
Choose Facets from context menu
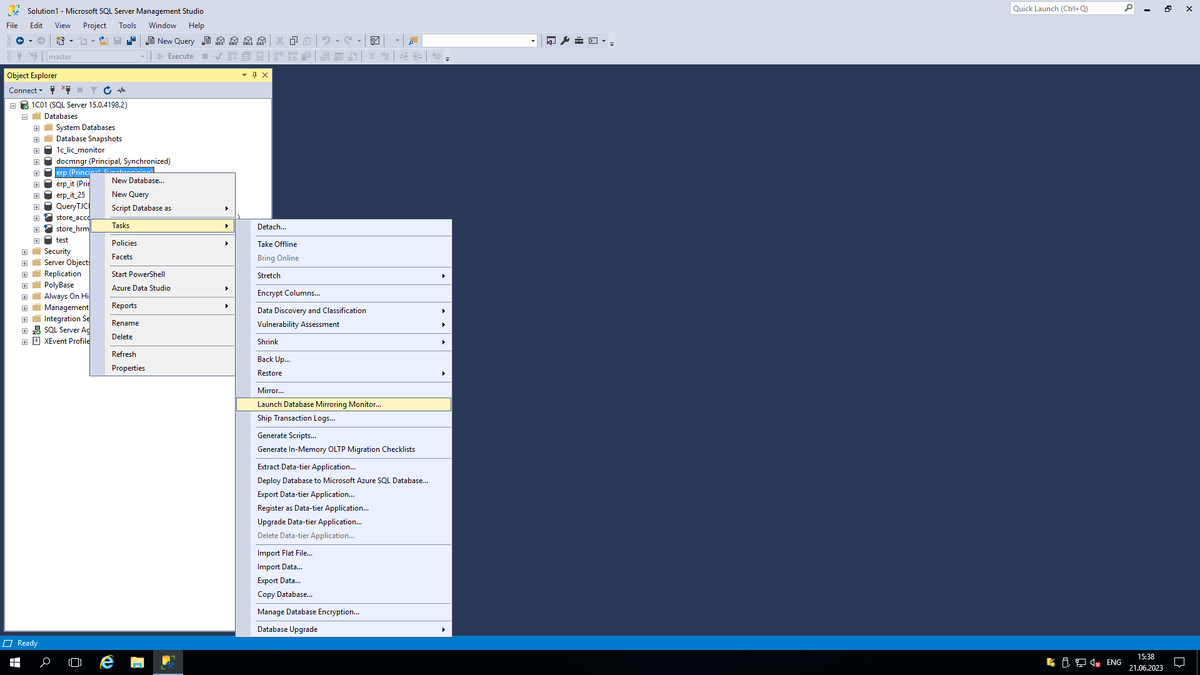pyautogui.click(x=162, y=257)
